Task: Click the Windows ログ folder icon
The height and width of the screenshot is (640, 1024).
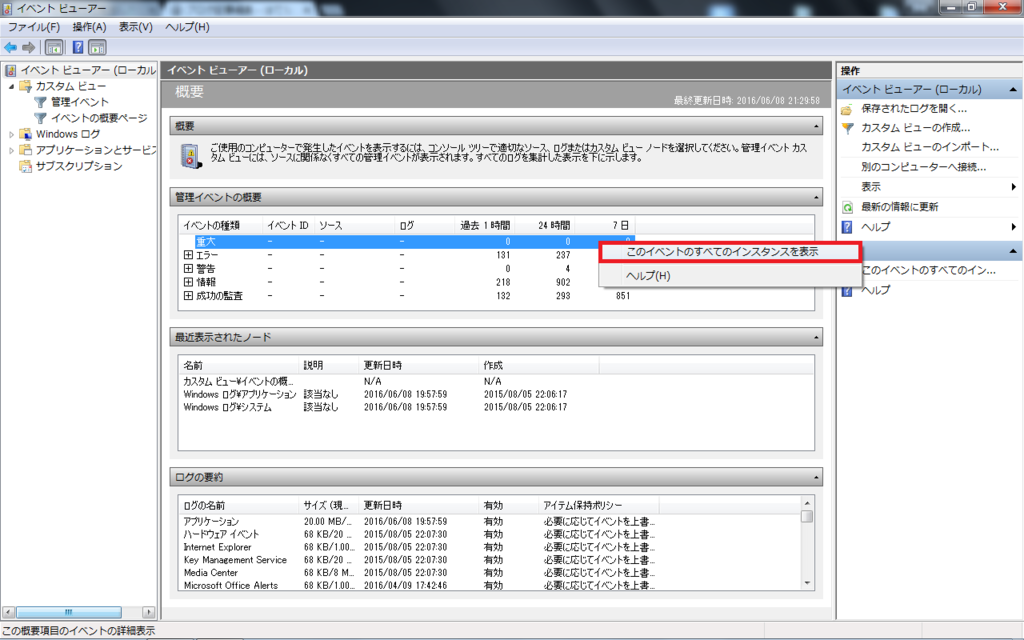Action: pos(25,134)
